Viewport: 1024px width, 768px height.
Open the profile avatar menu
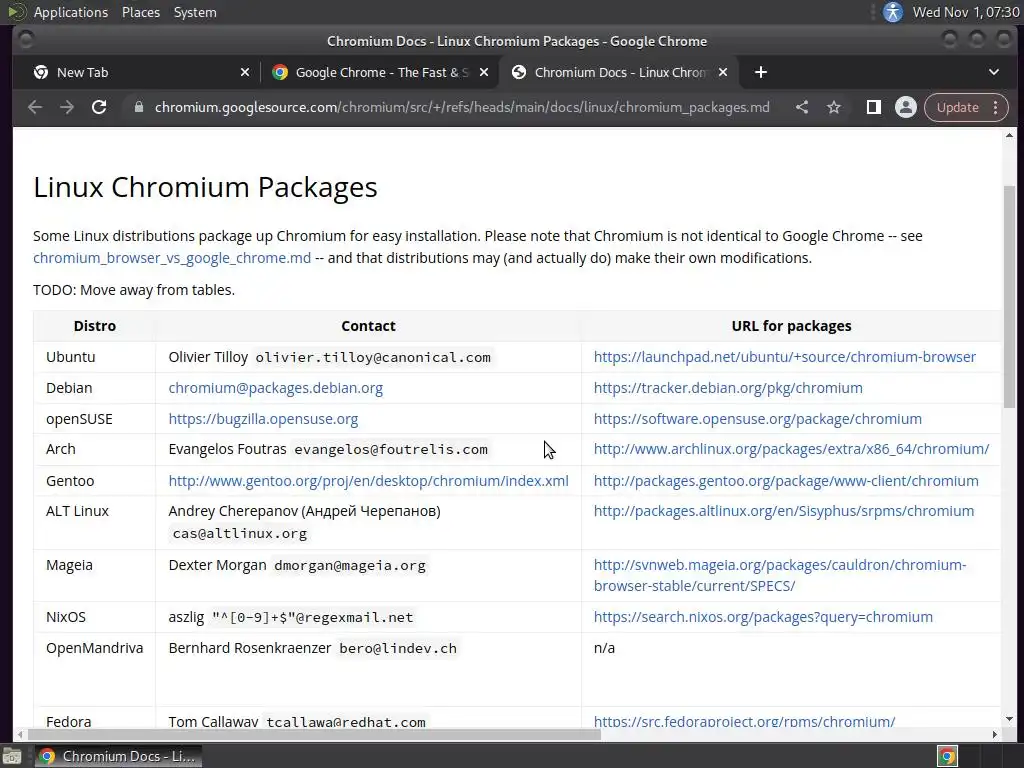[x=906, y=107]
